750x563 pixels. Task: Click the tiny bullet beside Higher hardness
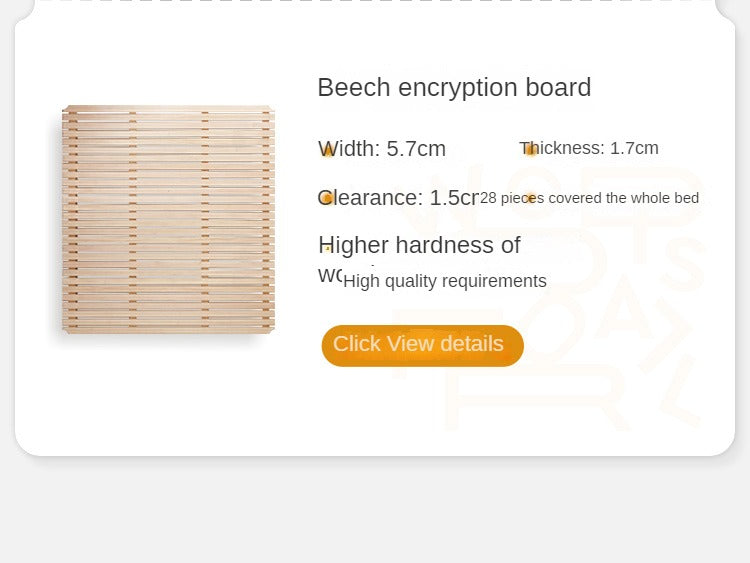327,249
